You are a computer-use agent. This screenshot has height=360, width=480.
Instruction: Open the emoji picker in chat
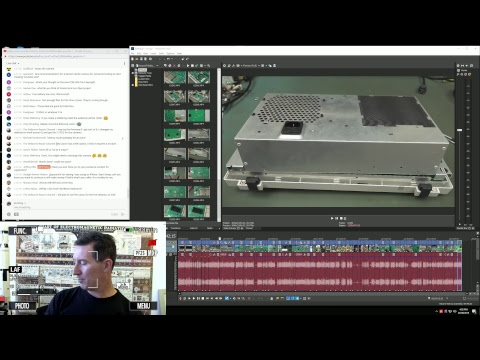pyautogui.click(x=9, y=214)
